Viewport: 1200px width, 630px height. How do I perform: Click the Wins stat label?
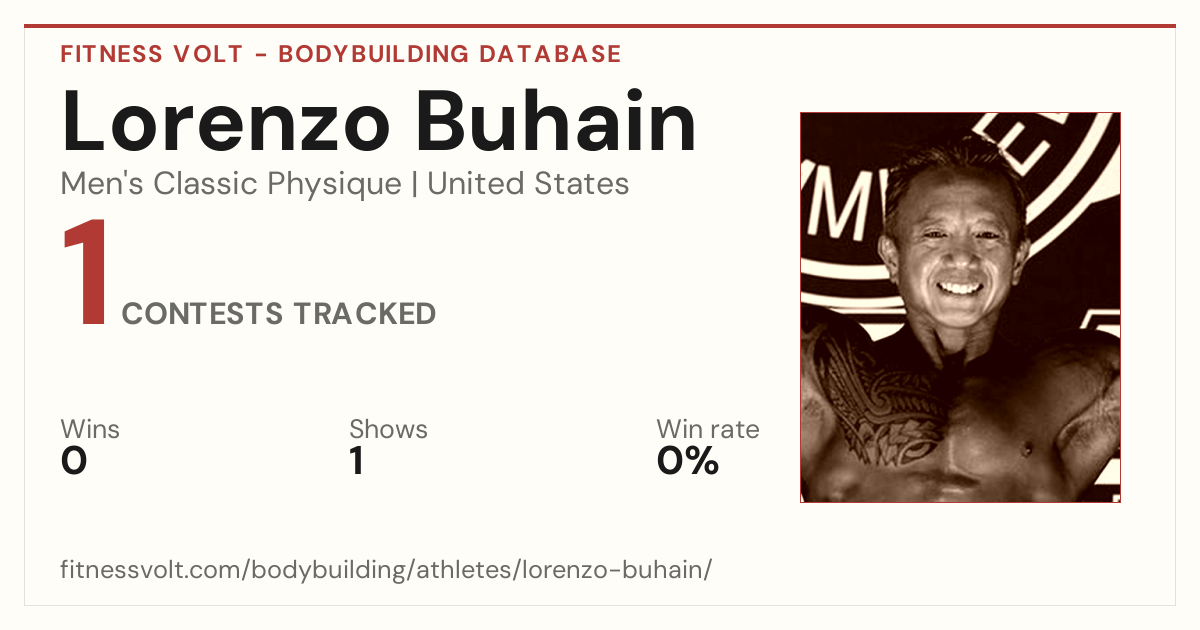pos(90,429)
